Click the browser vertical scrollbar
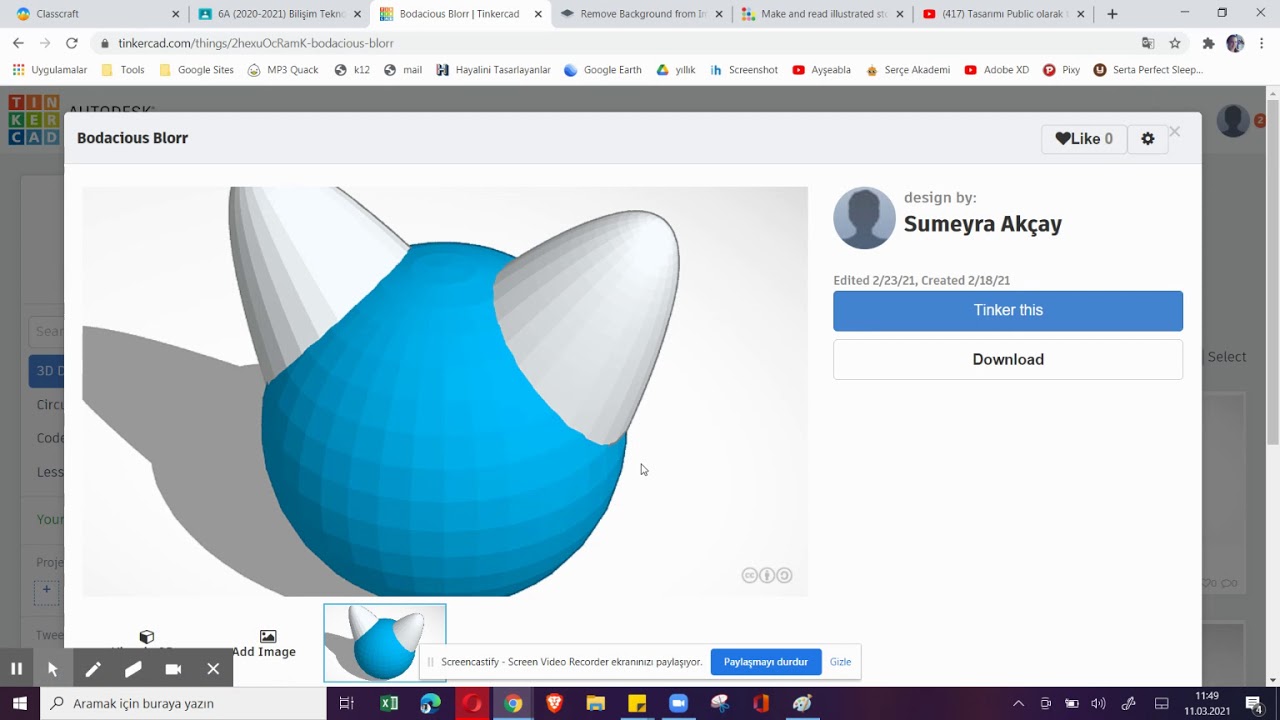 (x=1272, y=270)
